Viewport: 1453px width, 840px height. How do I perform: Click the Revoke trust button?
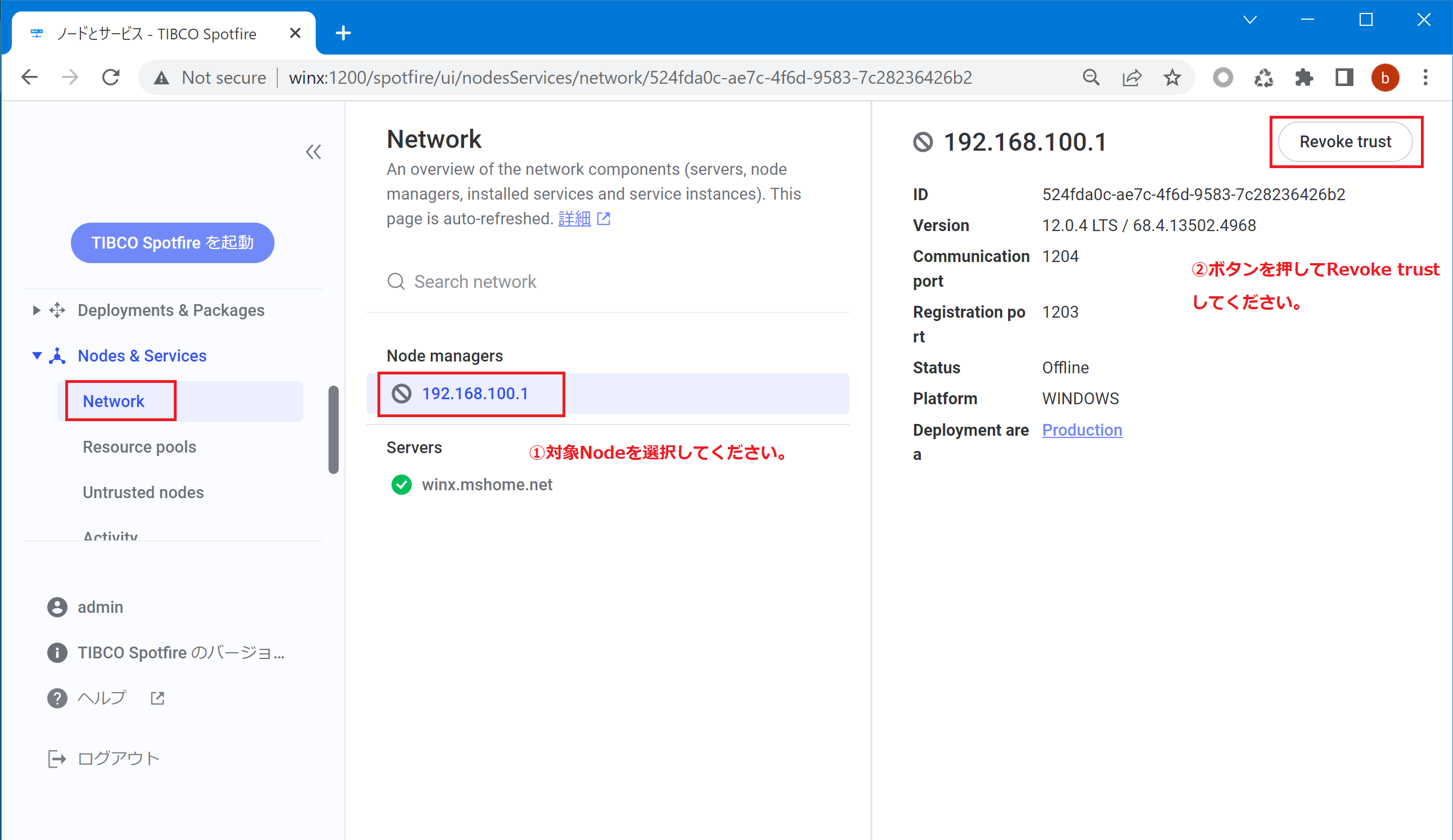1344,142
